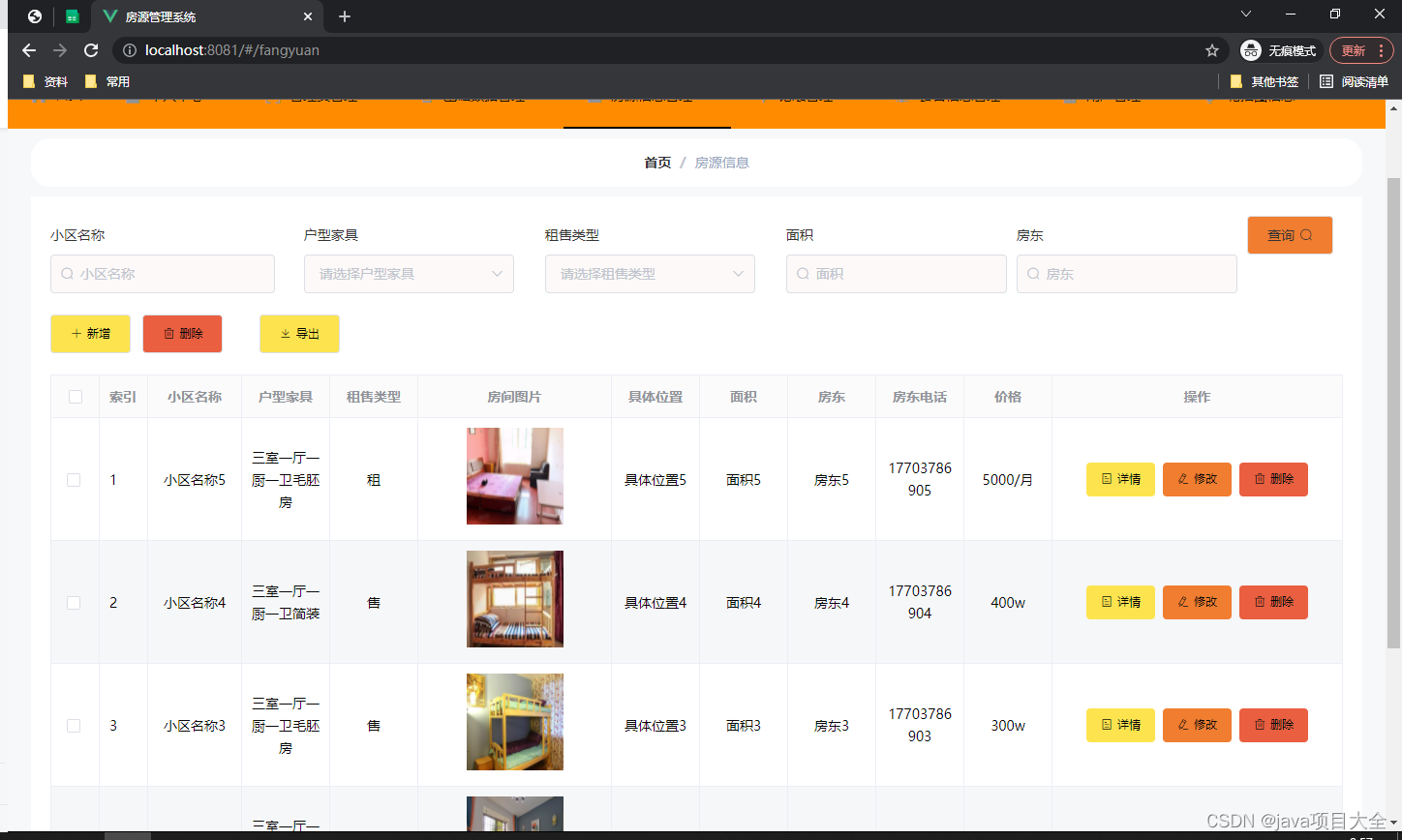
Task: Click the tab search chevron in title bar
Action: (x=1246, y=14)
